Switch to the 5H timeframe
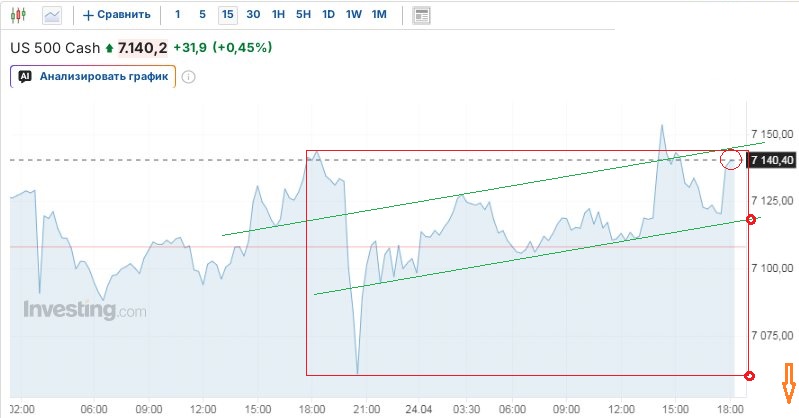 tap(303, 15)
